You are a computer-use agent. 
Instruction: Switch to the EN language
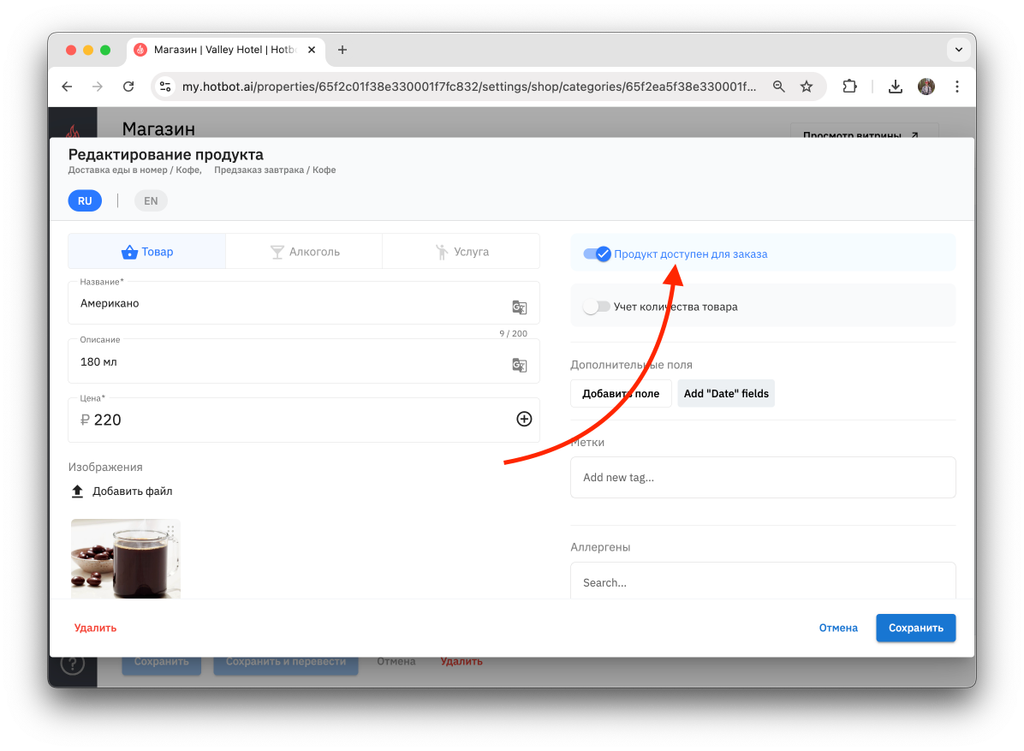(151, 200)
